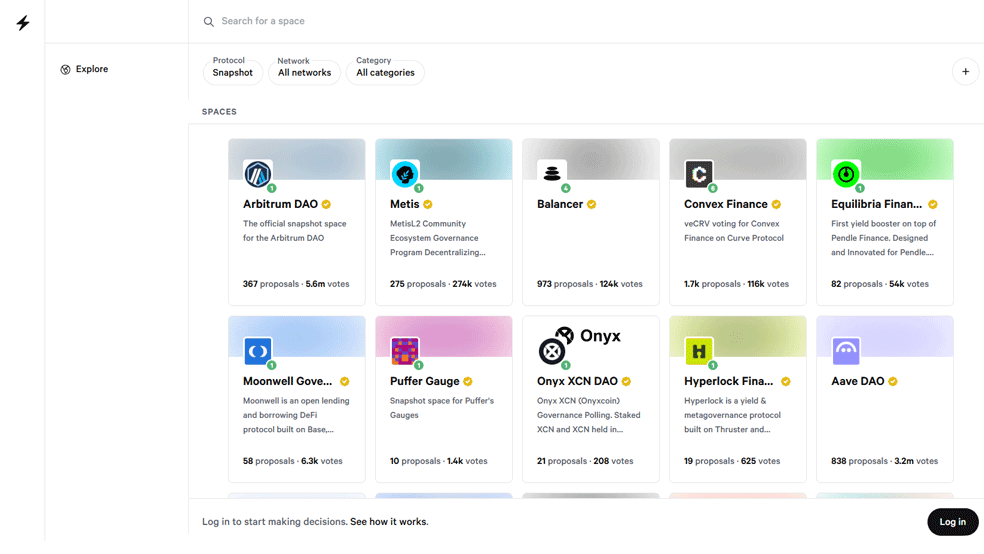The image size is (984, 554).
Task: Click 'veCRV voting for Convex Finance' description
Action: pos(734,231)
